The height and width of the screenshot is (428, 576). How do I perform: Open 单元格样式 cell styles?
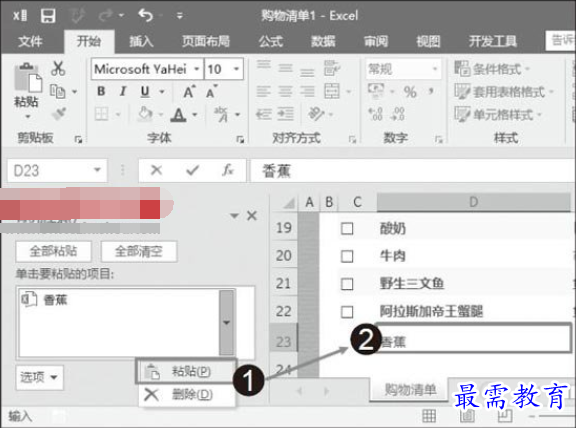(498, 115)
